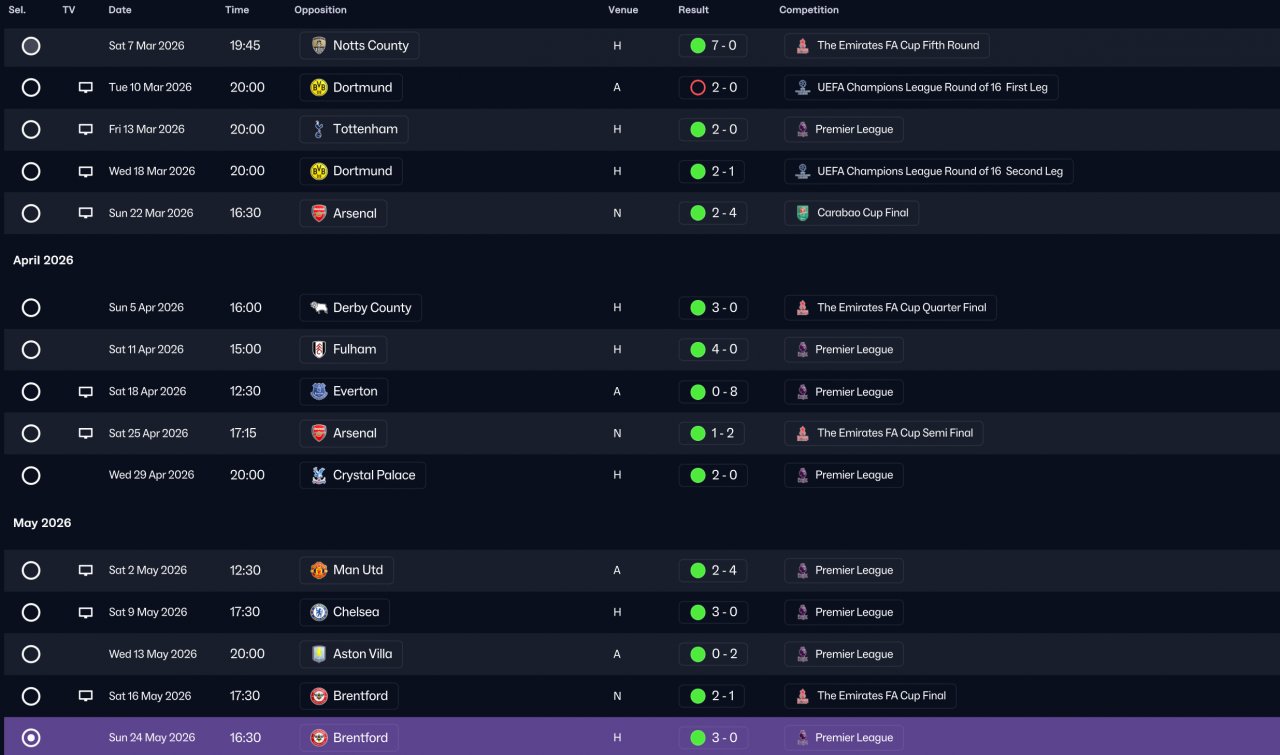Select the highlighted Brentford Premier League row

[640, 736]
